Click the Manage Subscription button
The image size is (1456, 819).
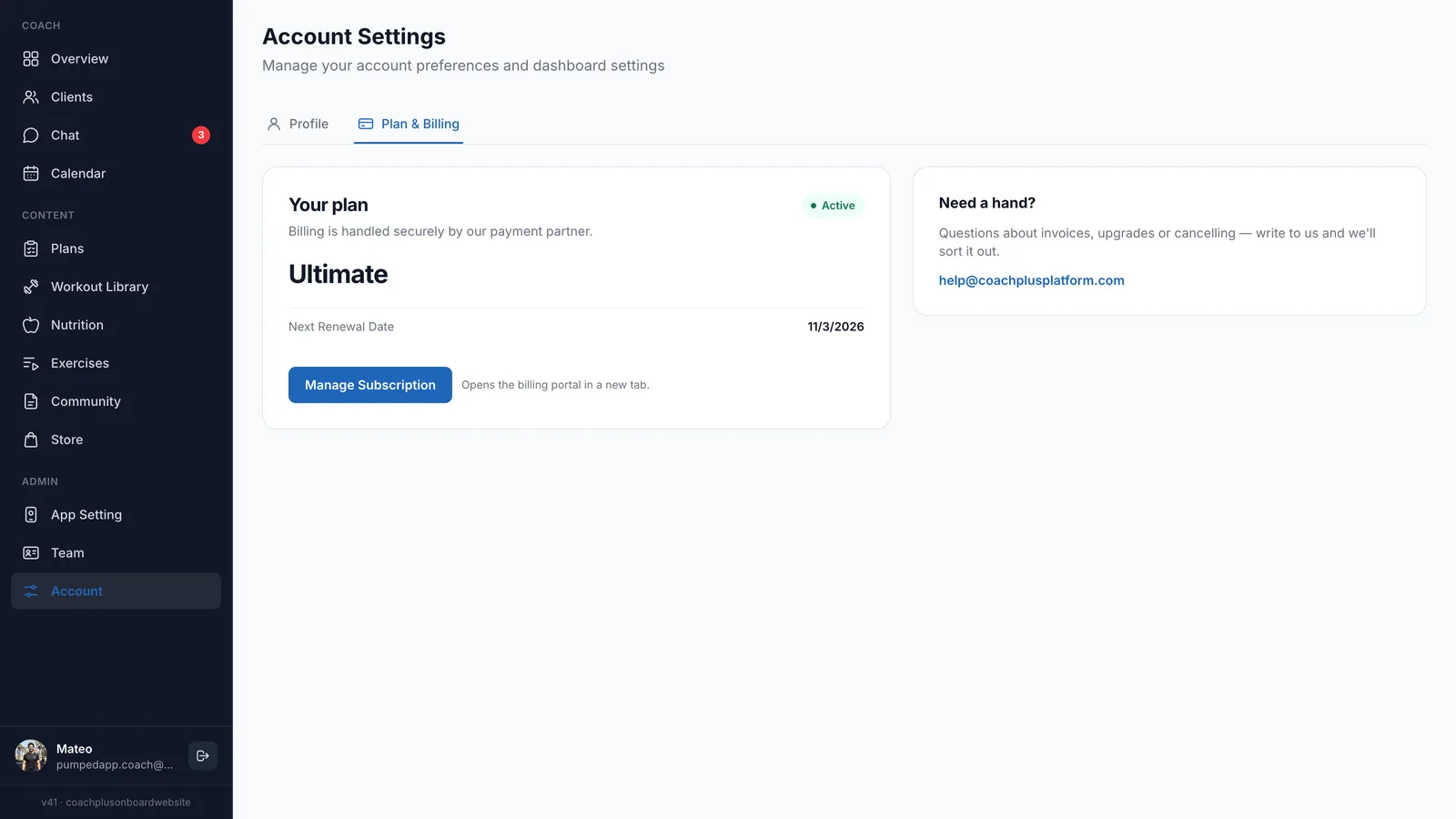coord(370,385)
